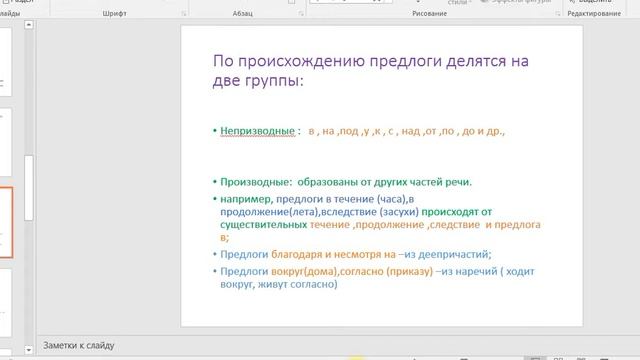The image size is (640, 360).
Task: Click the slide panel scroll-up arrow
Action: [29, 25]
